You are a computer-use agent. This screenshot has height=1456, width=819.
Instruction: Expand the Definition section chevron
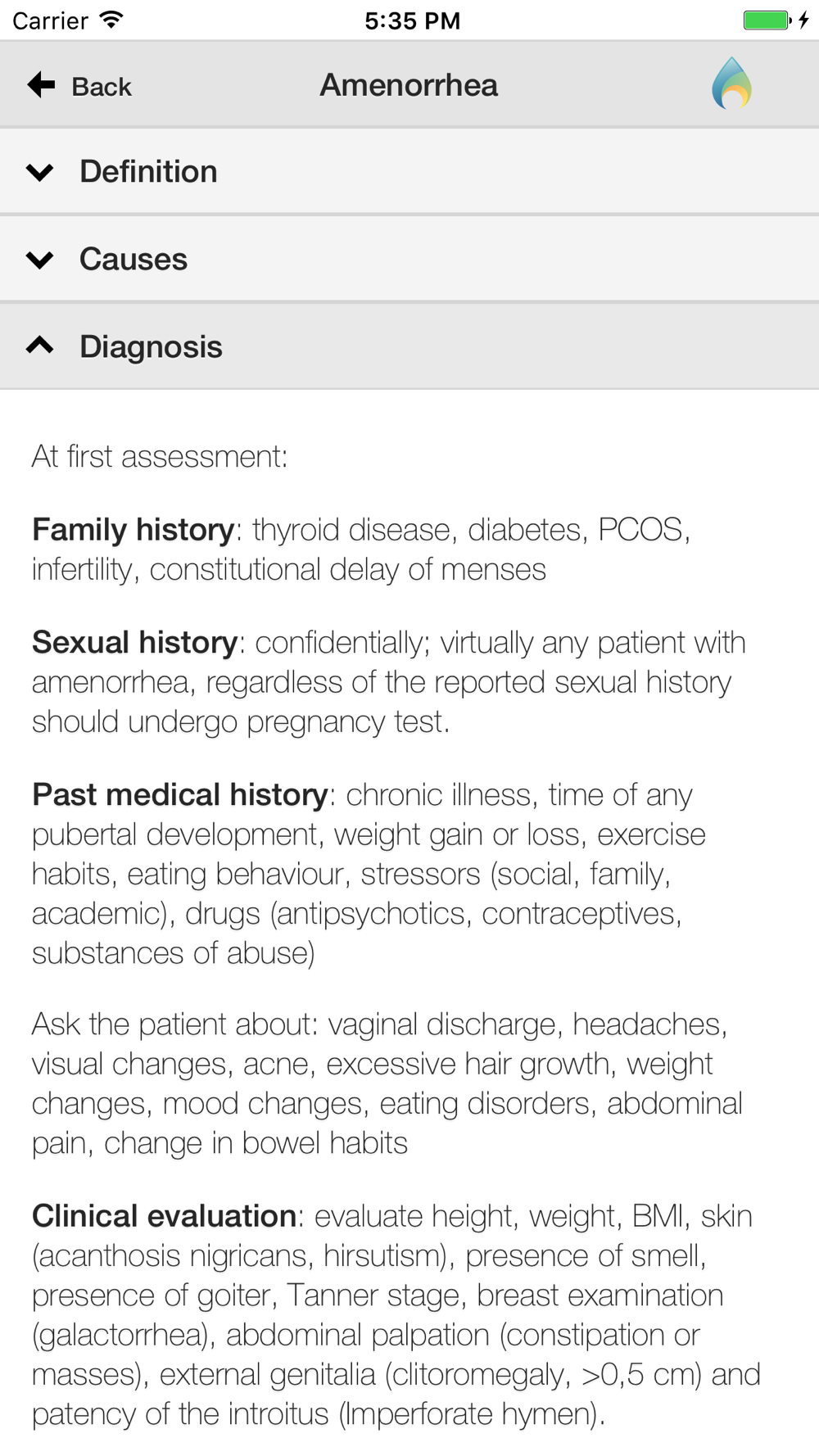click(39, 172)
